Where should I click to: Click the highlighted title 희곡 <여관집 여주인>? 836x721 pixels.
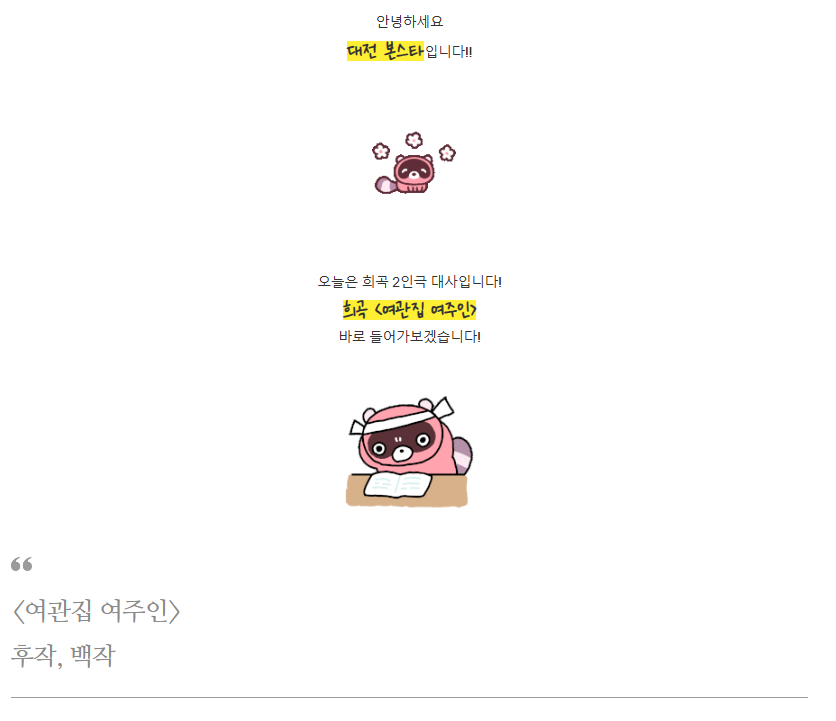[x=409, y=309]
